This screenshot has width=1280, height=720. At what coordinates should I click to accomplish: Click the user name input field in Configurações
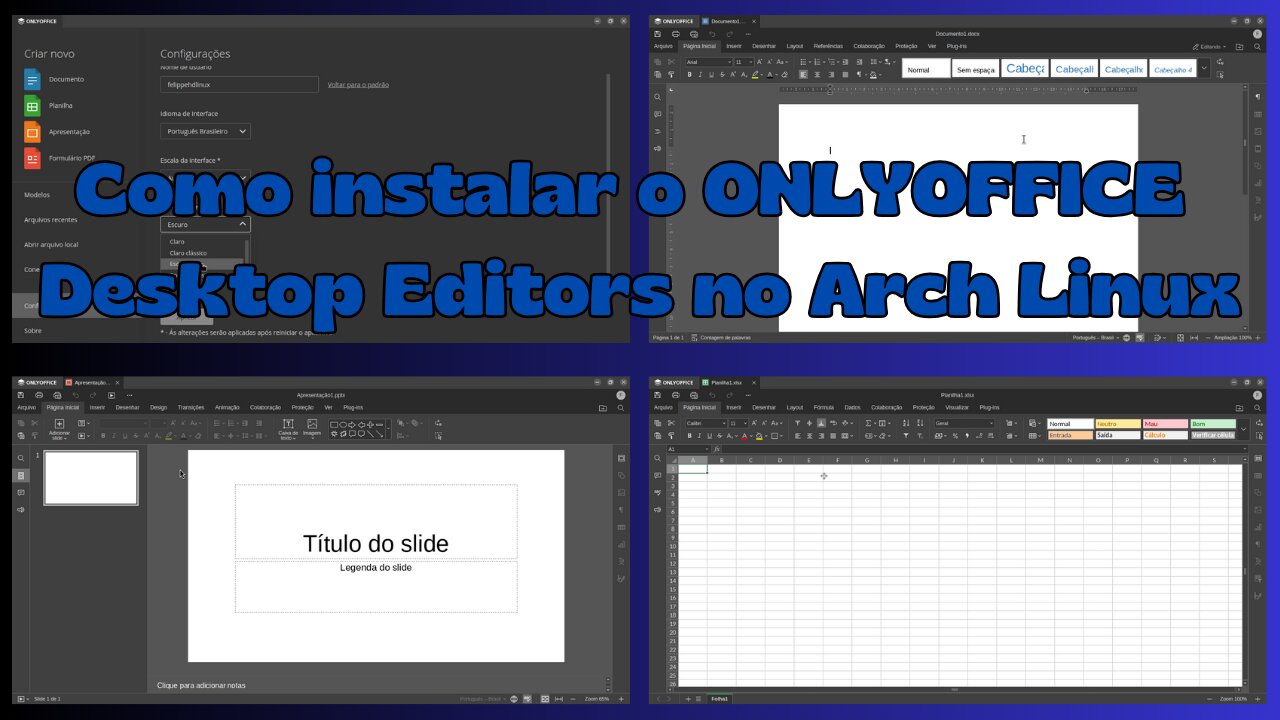coord(239,85)
